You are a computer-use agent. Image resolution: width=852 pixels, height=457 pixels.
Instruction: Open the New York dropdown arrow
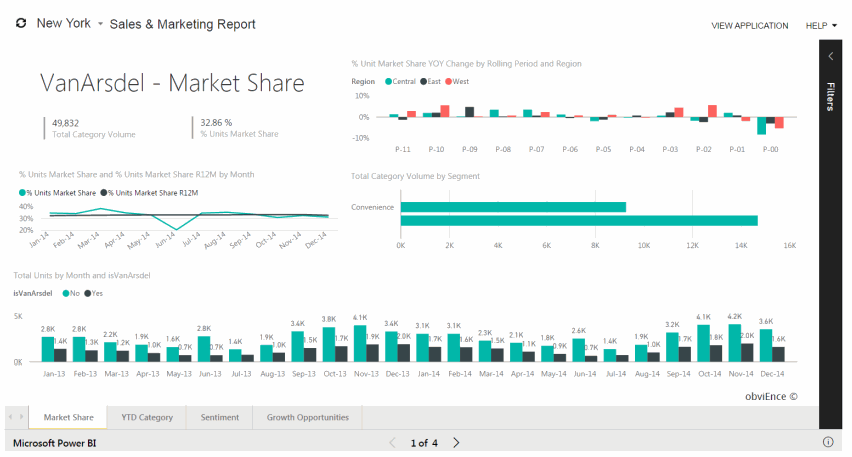[x=101, y=24]
